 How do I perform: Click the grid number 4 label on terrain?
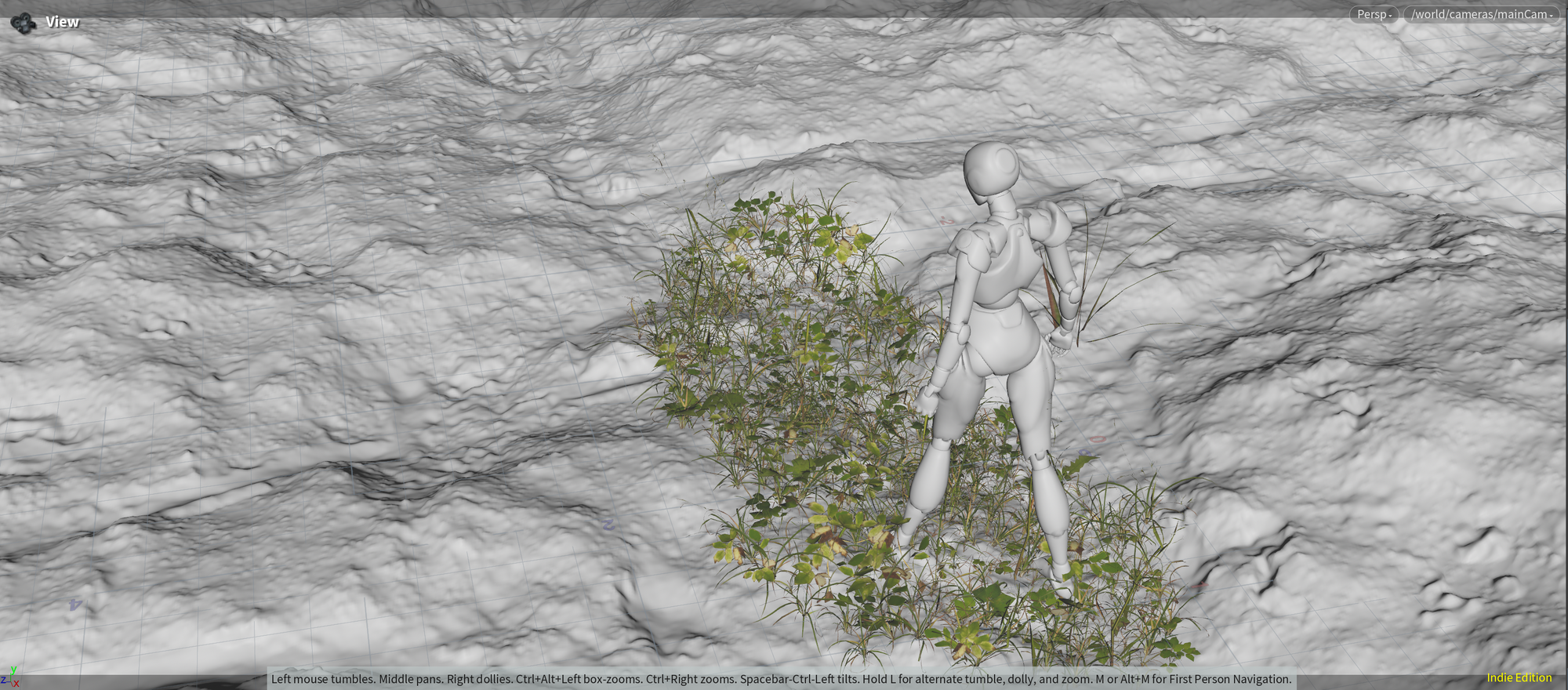point(75,604)
